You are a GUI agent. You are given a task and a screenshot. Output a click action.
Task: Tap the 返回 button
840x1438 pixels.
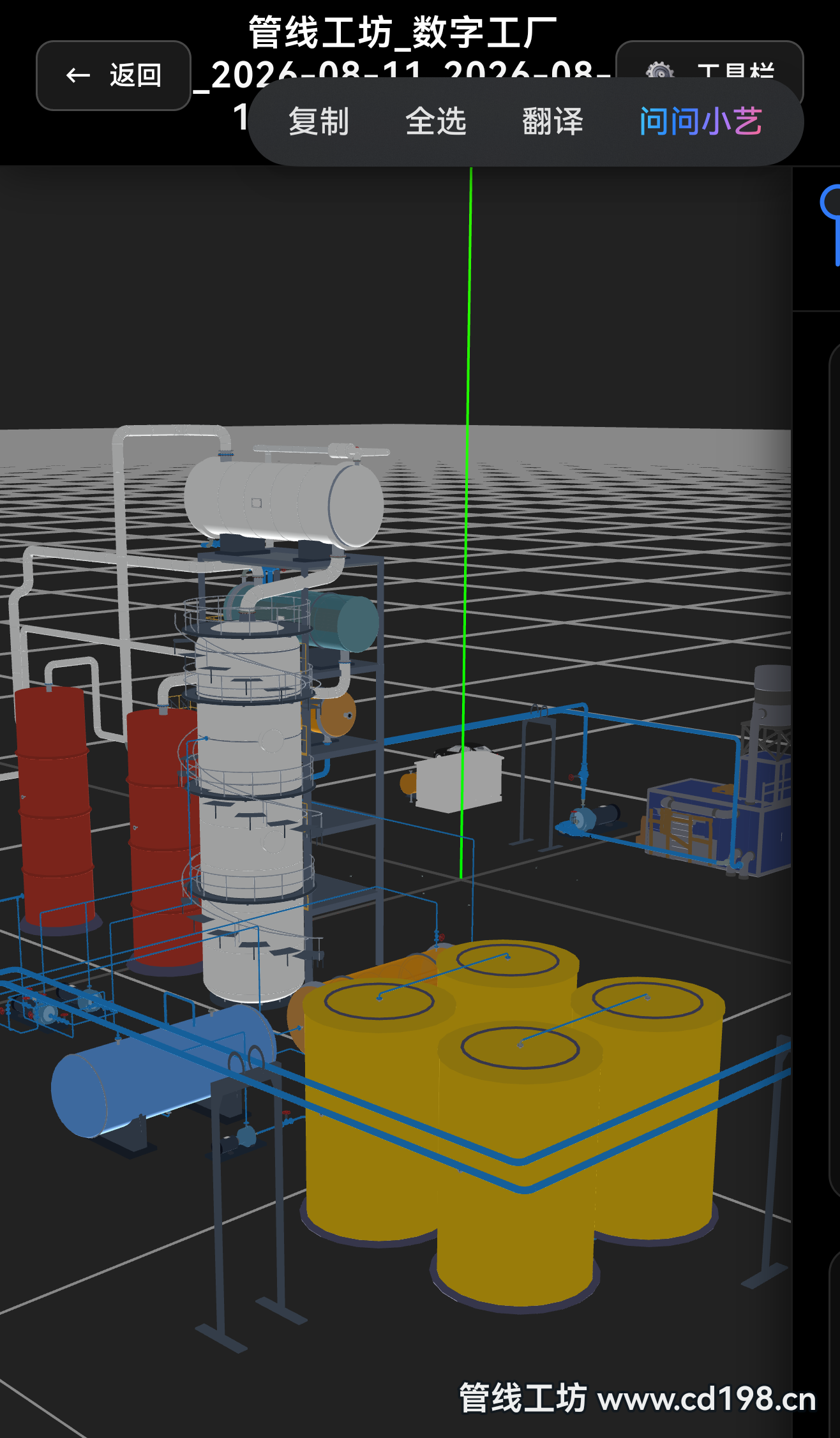click(114, 75)
